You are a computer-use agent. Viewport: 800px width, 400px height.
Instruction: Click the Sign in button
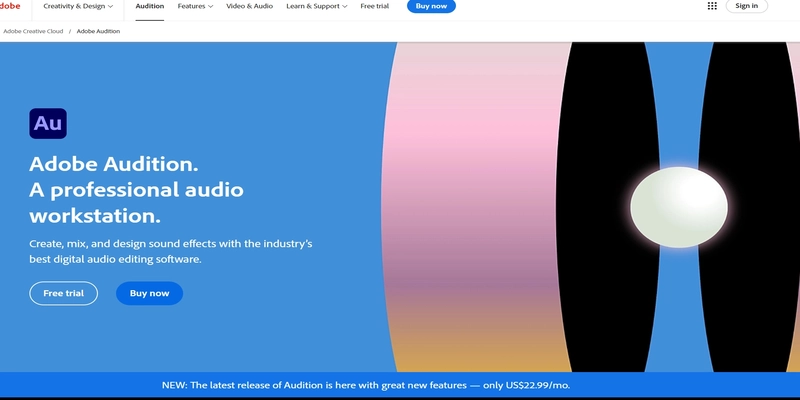coord(746,6)
